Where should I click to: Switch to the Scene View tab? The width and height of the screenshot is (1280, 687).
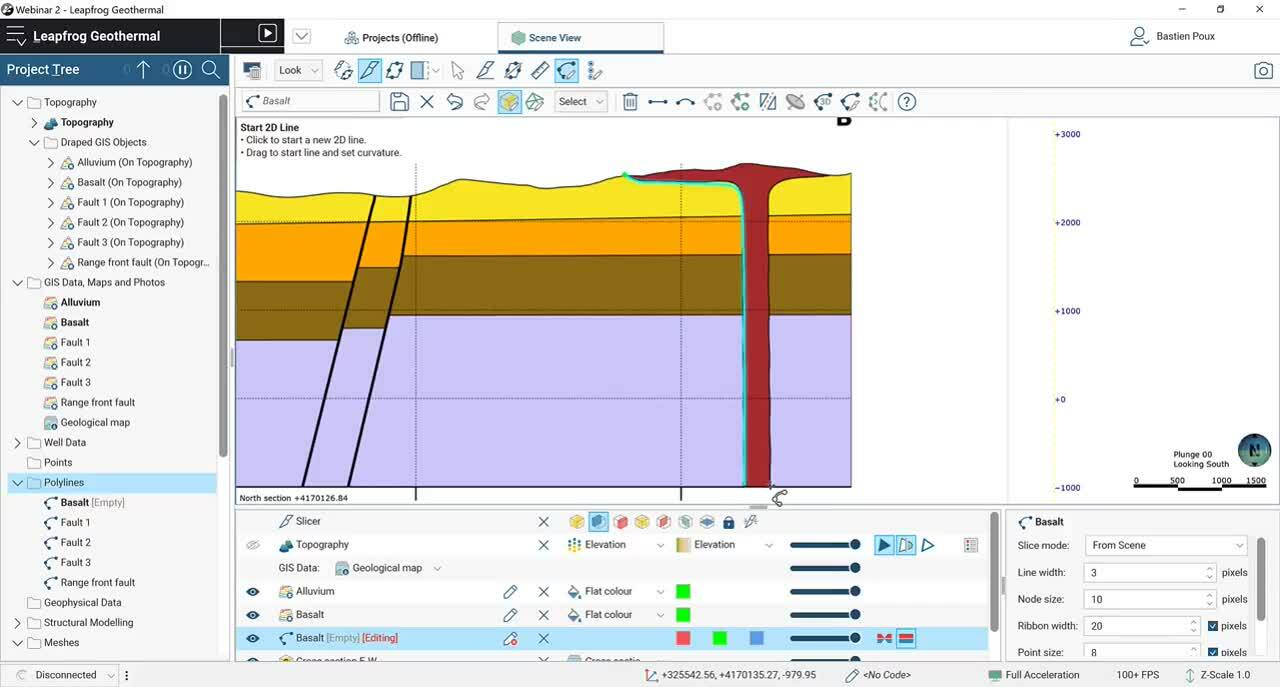[x=580, y=38]
